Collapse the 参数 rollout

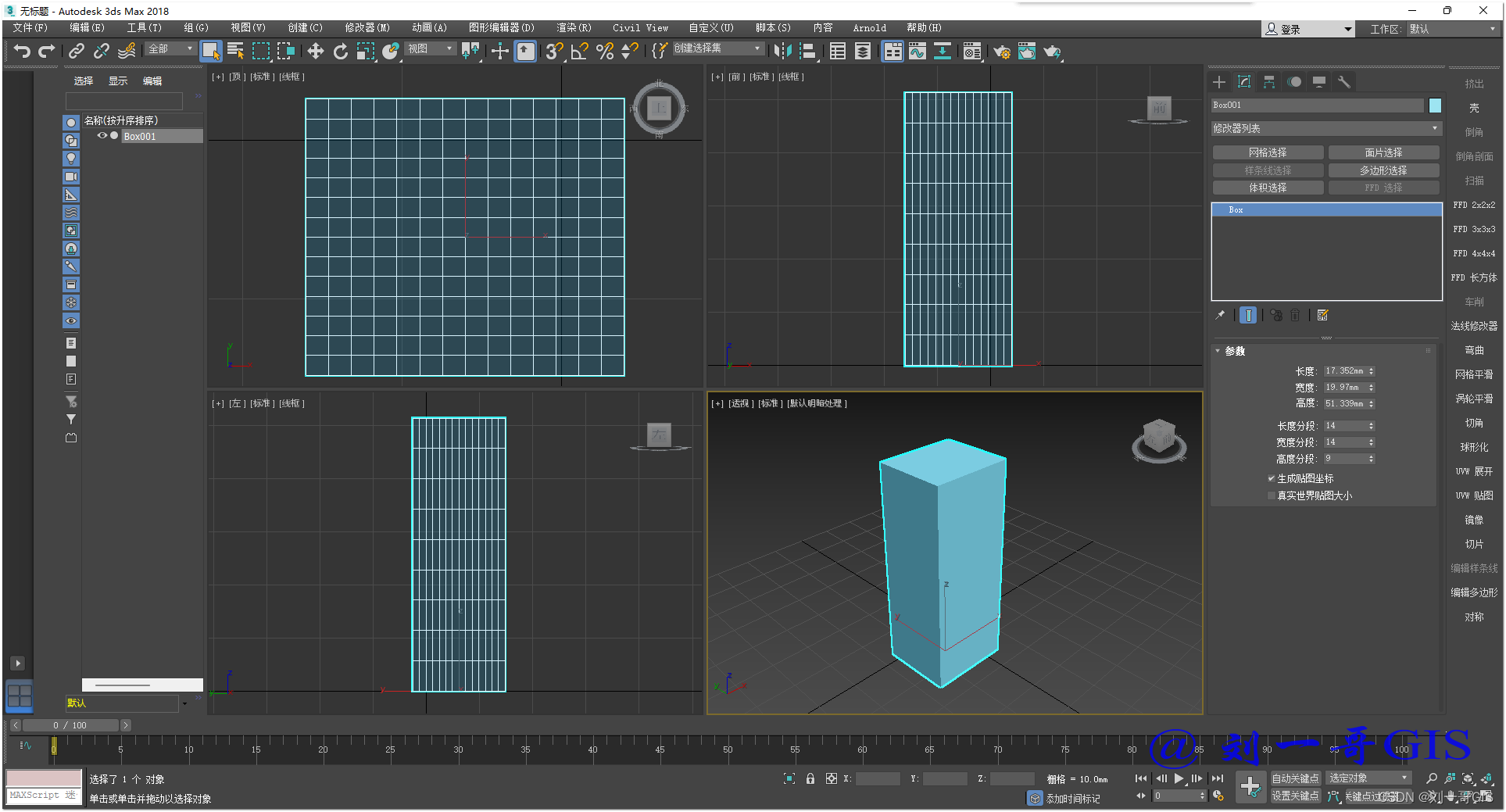1234,351
